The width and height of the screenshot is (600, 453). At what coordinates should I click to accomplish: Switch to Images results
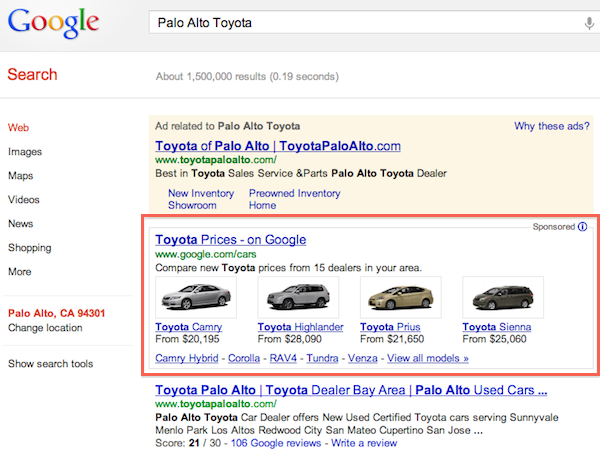[x=25, y=152]
